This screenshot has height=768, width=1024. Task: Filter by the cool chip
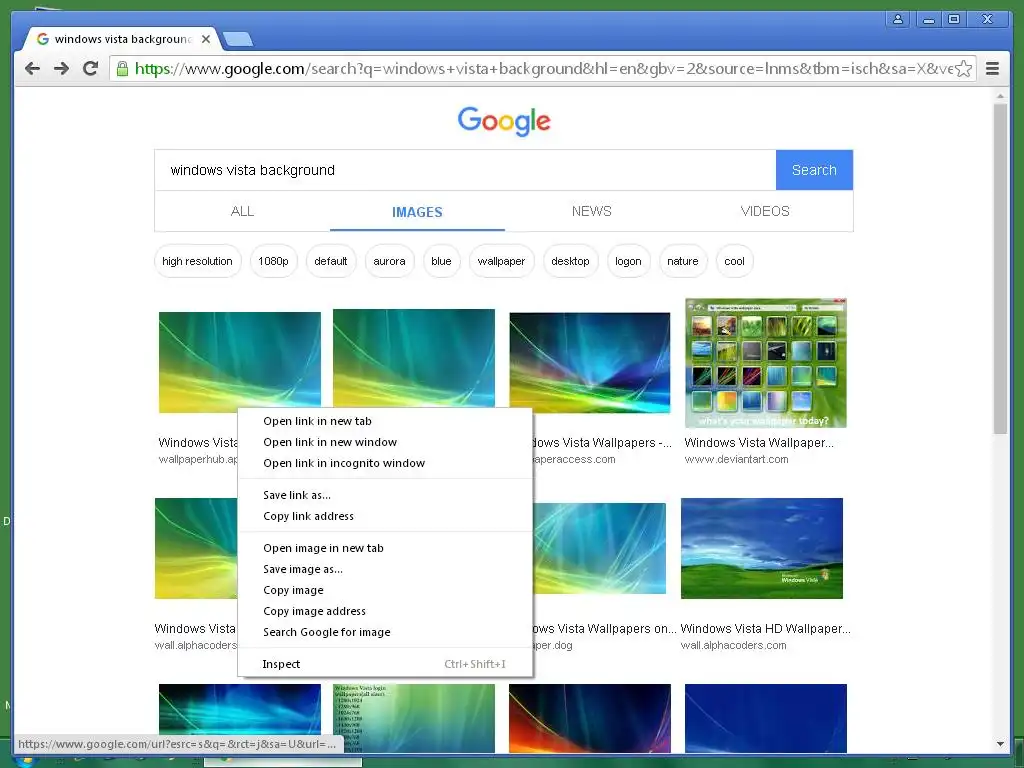point(734,261)
